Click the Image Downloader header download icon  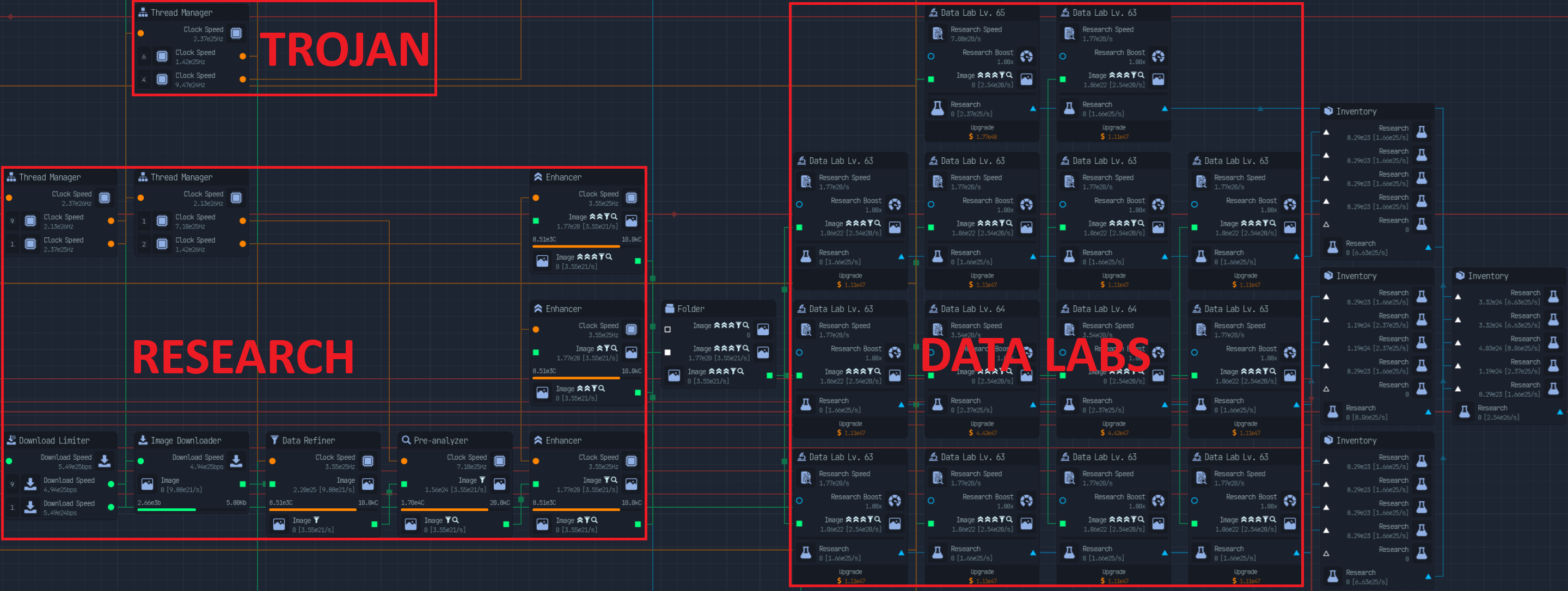click(143, 440)
